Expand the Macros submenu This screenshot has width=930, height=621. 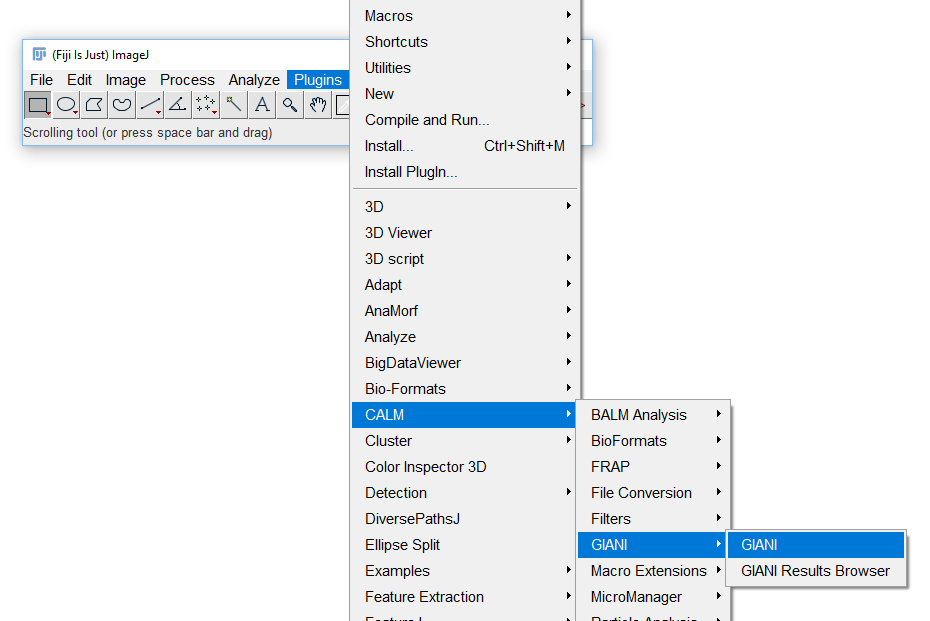pos(464,16)
